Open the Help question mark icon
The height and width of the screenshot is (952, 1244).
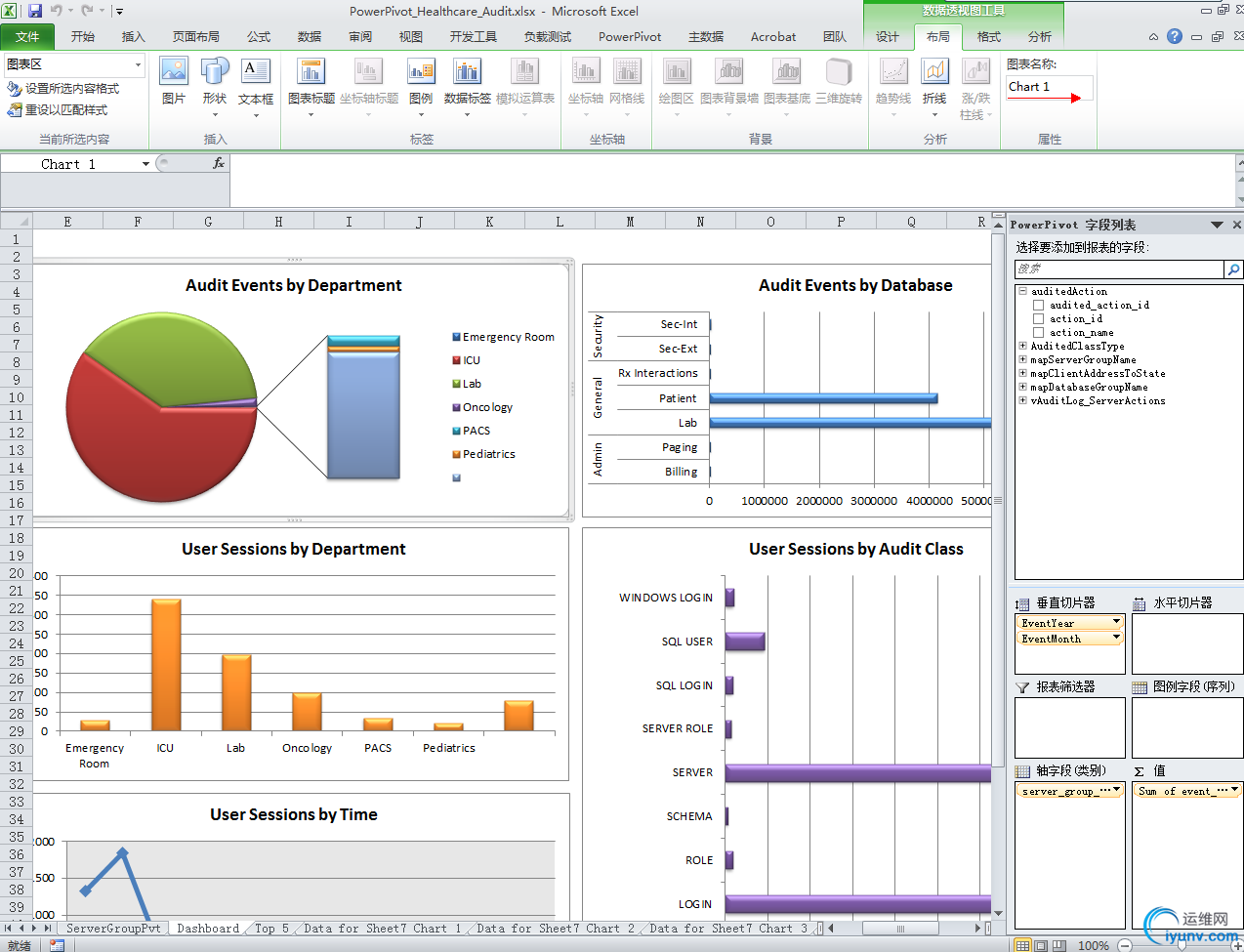tap(1175, 36)
